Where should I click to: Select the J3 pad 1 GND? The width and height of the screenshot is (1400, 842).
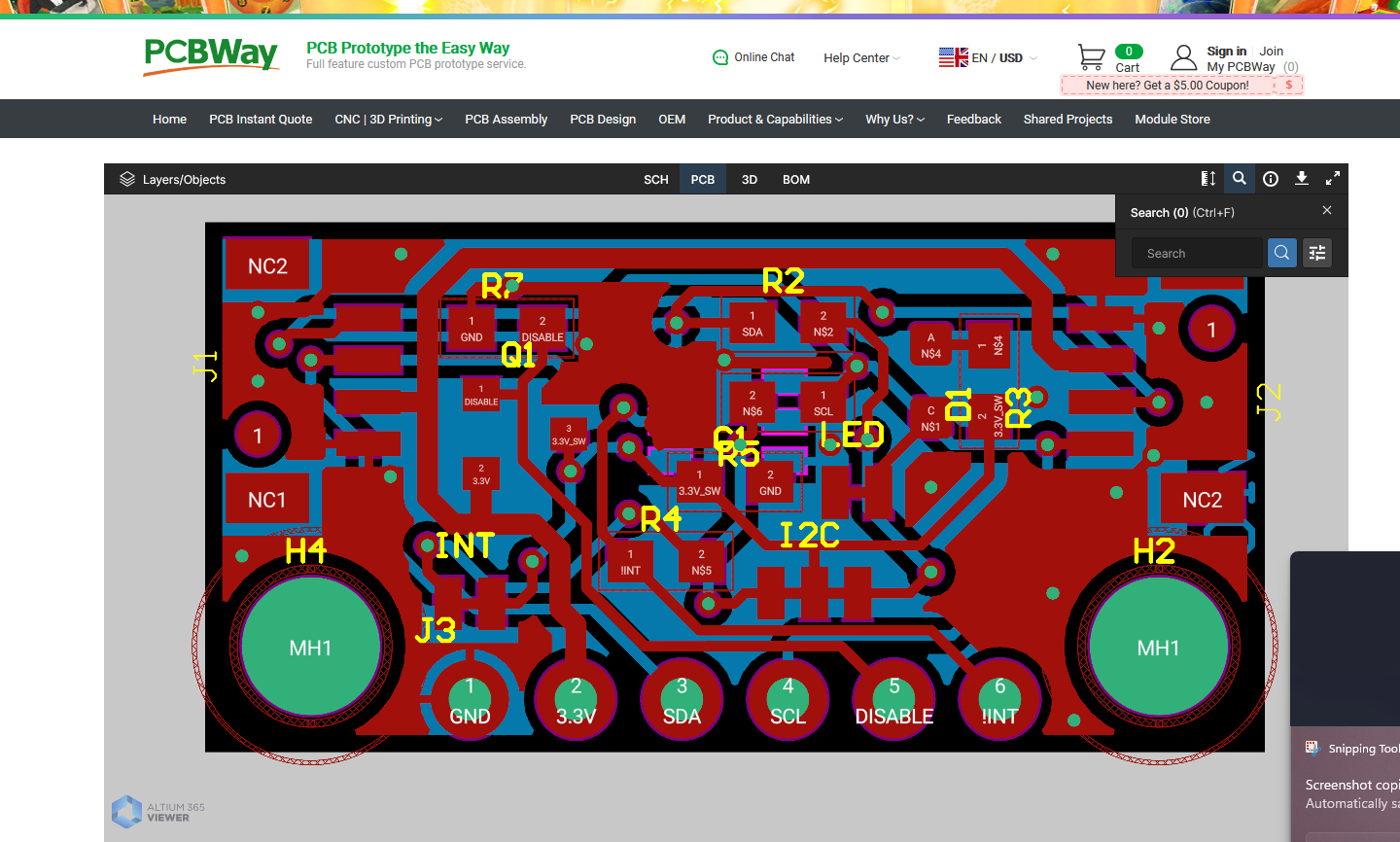click(x=470, y=700)
